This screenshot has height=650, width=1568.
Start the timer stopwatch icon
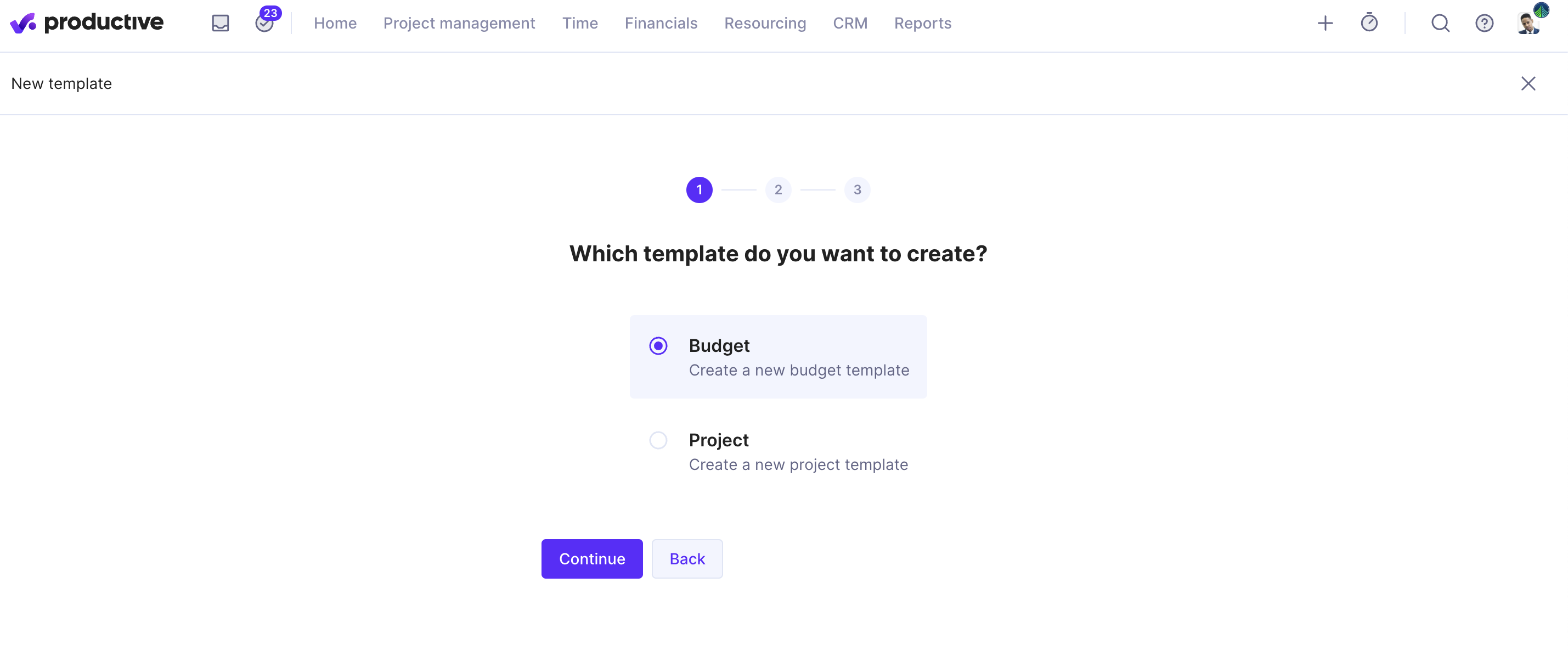pyautogui.click(x=1369, y=23)
